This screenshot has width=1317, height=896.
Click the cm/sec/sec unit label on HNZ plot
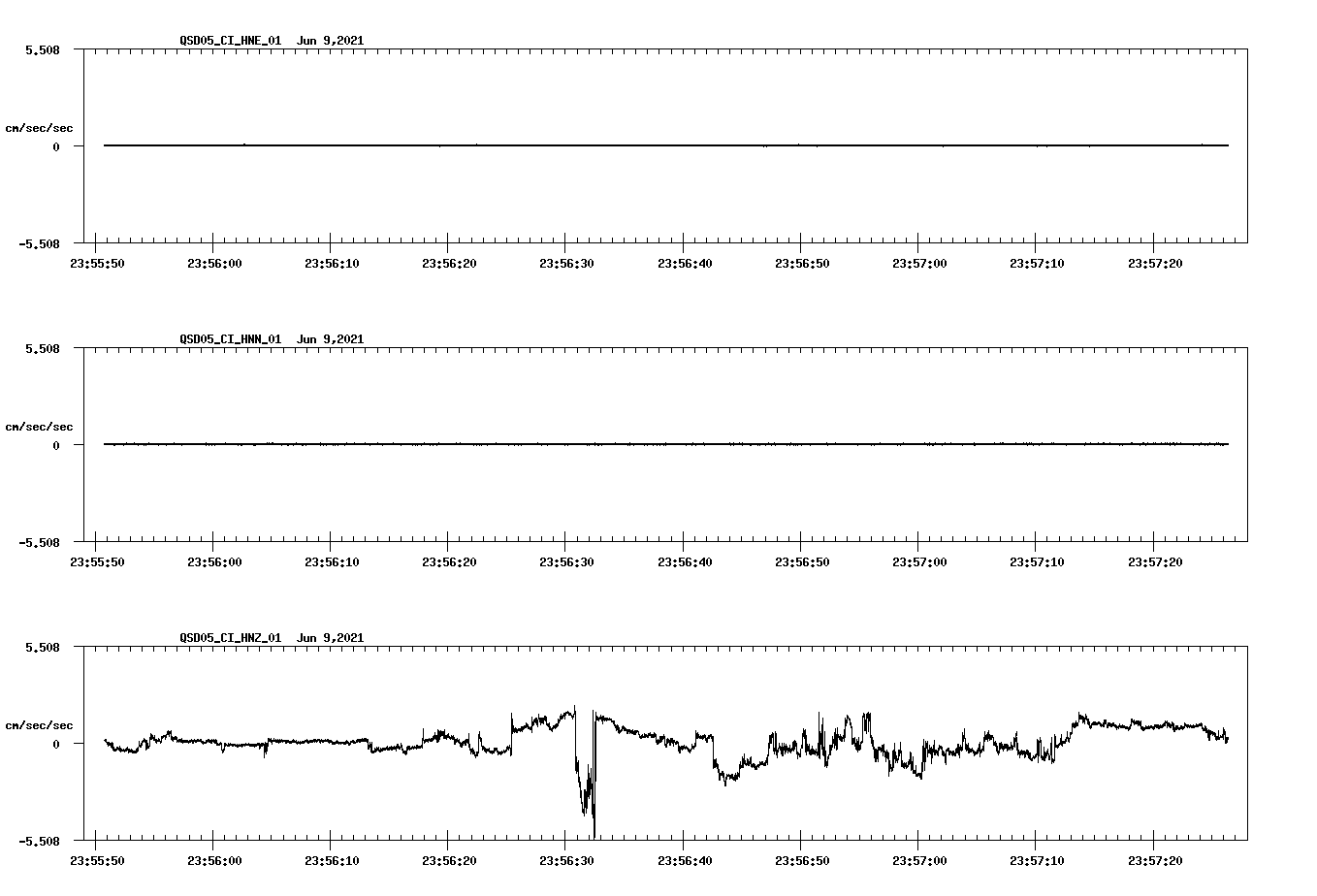(x=40, y=725)
